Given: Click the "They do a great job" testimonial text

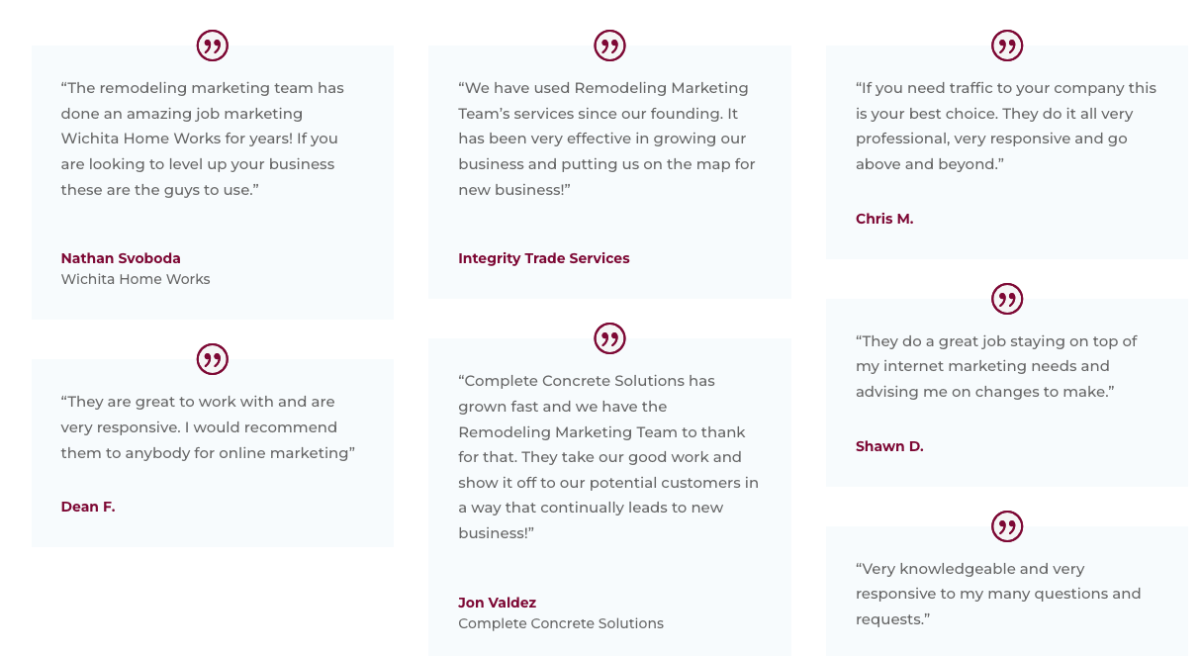Looking at the screenshot, I should pos(996,366).
